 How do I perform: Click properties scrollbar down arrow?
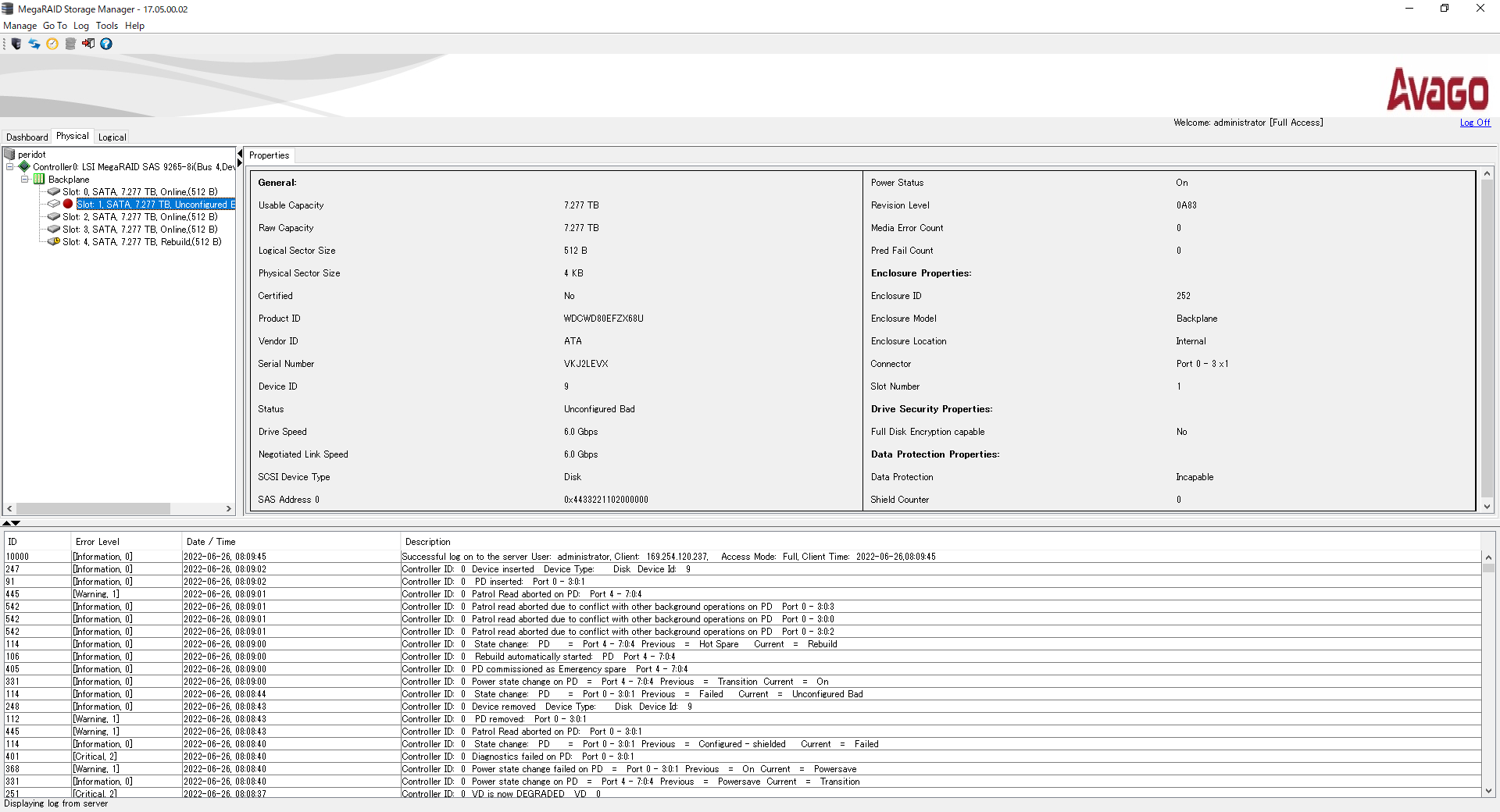click(1487, 507)
